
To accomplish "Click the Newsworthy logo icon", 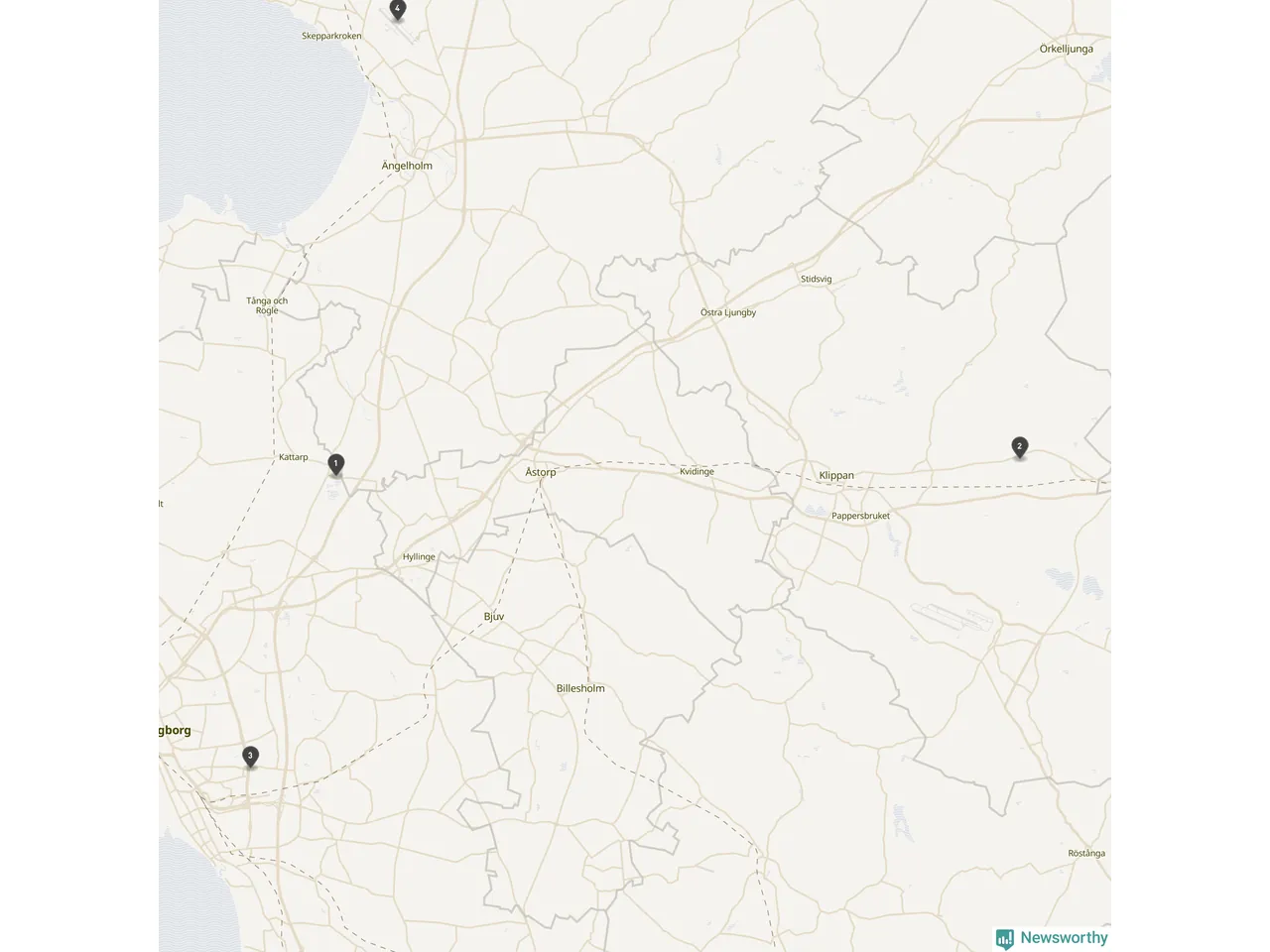I will point(1005,938).
